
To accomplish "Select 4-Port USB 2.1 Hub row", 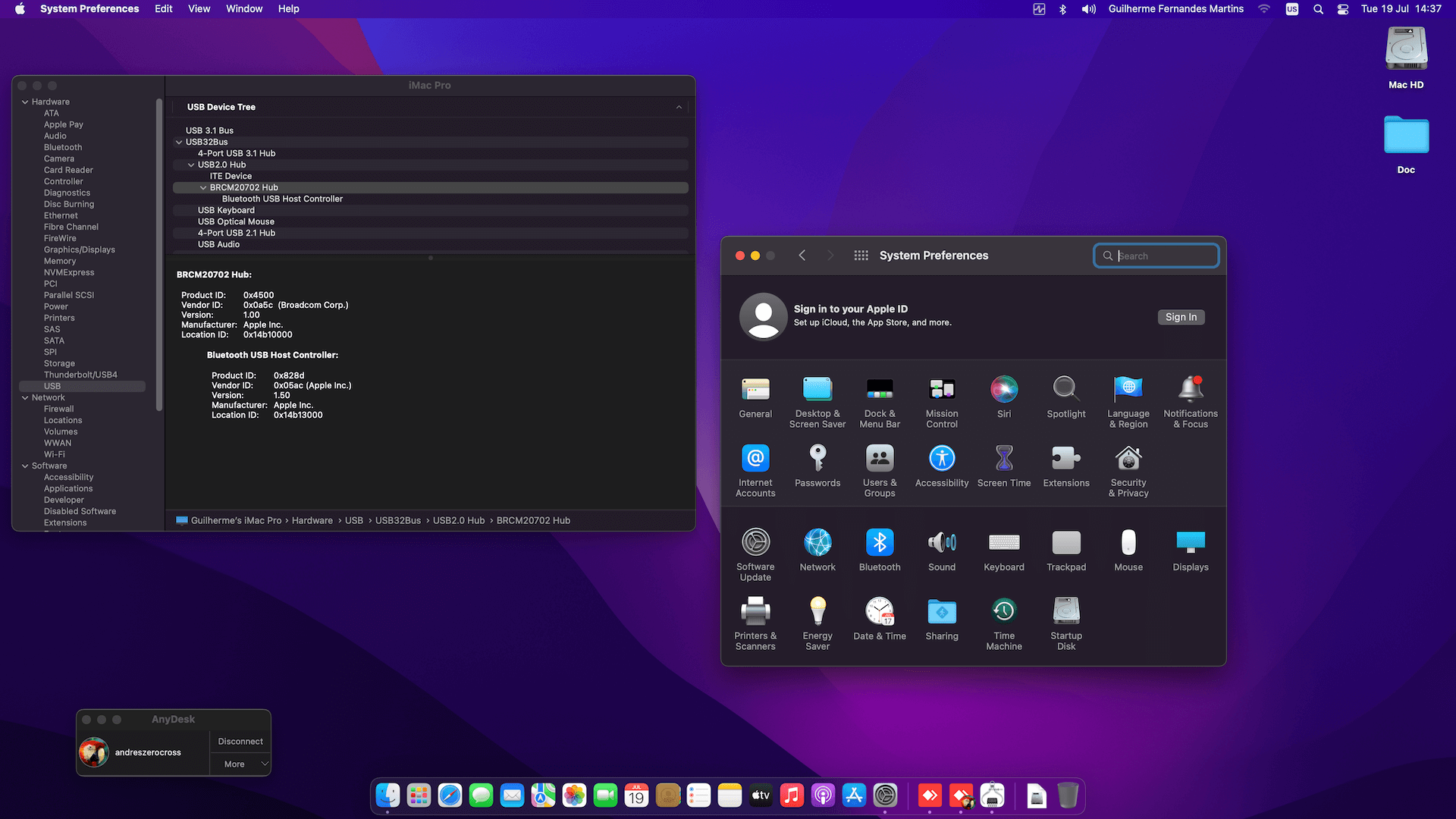I will [x=431, y=233].
